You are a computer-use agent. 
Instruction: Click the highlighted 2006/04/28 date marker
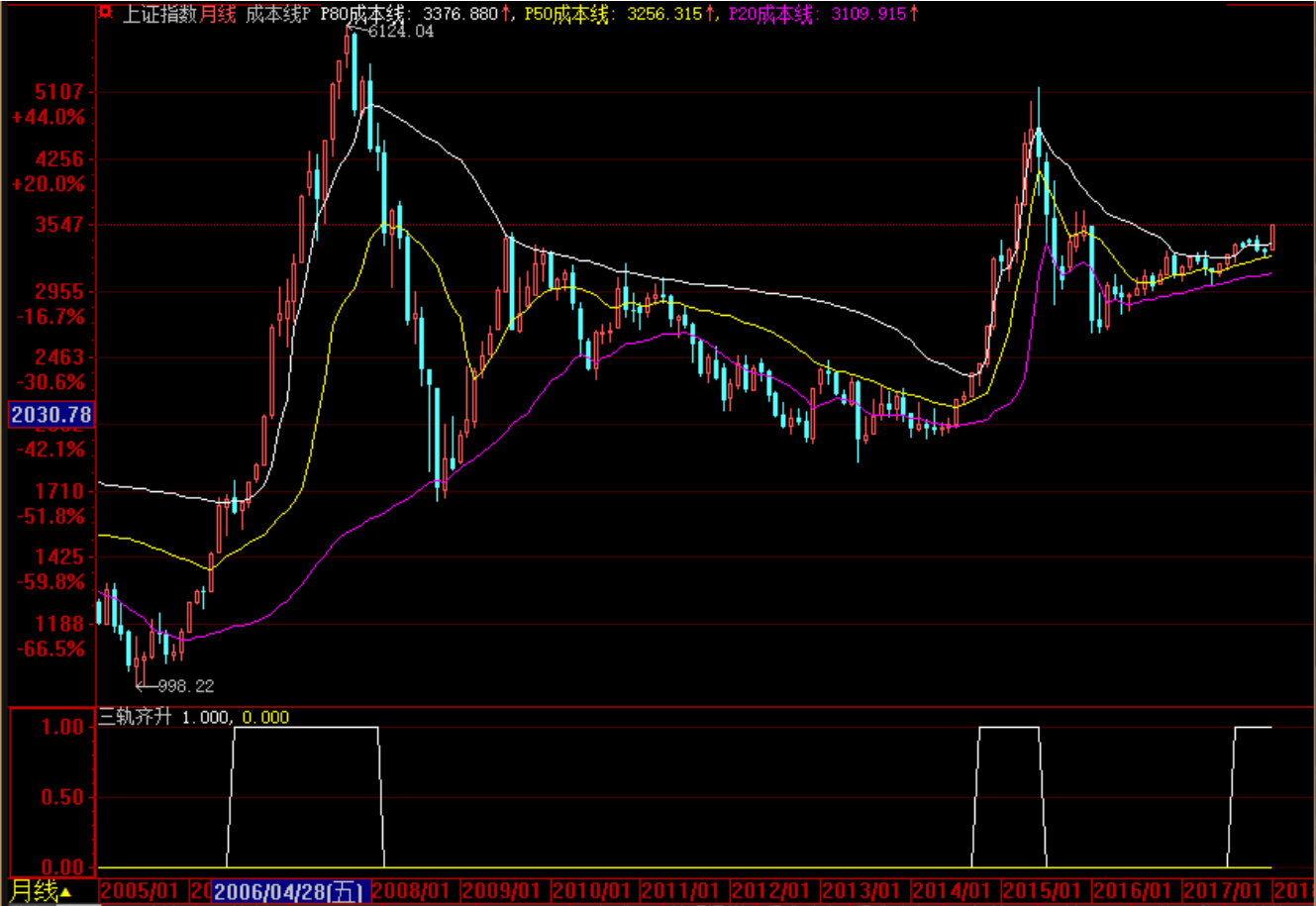[290, 892]
